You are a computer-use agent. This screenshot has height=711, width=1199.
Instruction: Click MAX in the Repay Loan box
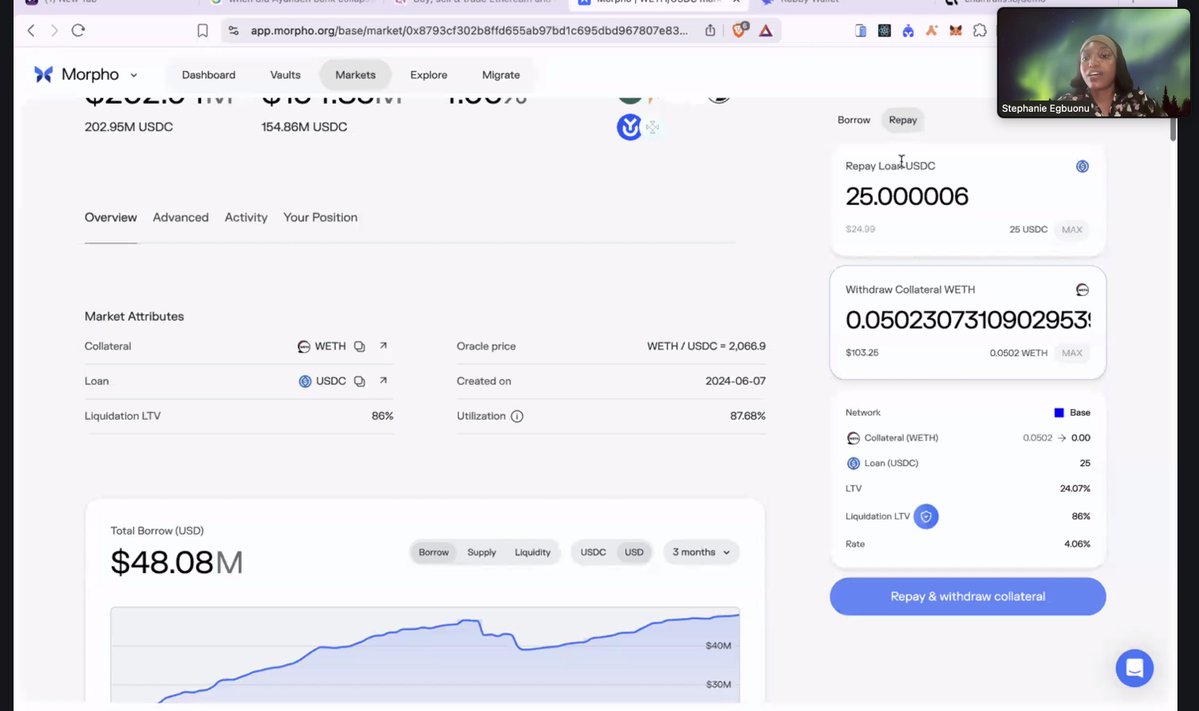click(x=1071, y=229)
